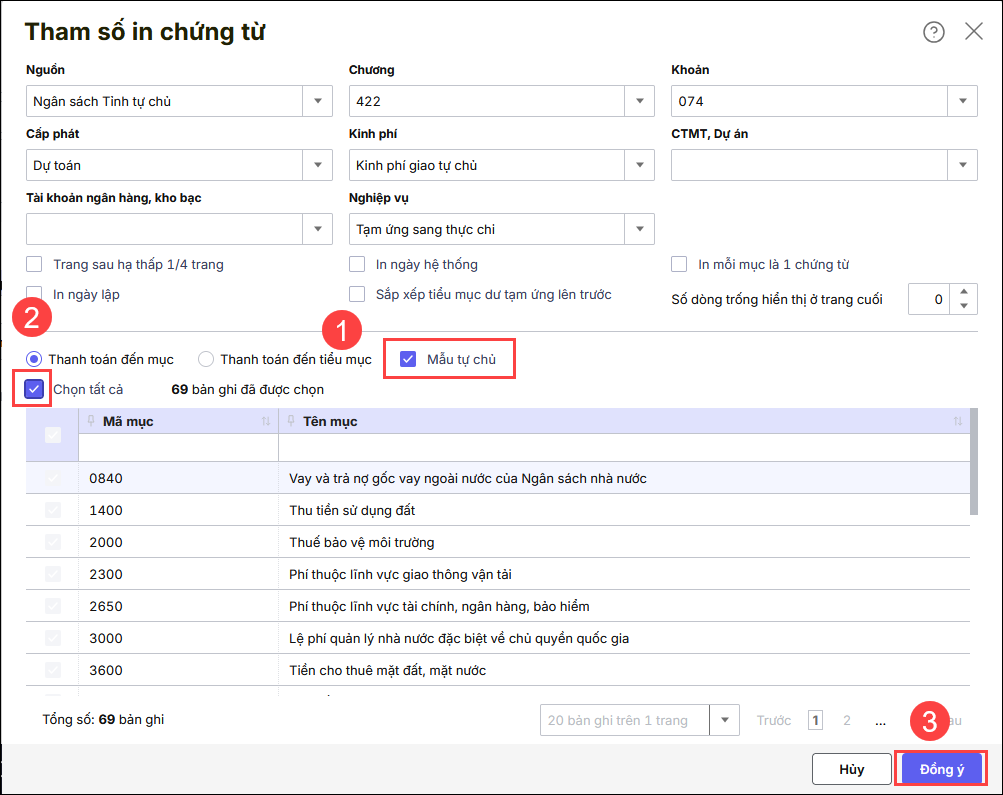Toggle Chọn tất cả checkbox
Screen dimensions: 1003x795
[x=34, y=389]
